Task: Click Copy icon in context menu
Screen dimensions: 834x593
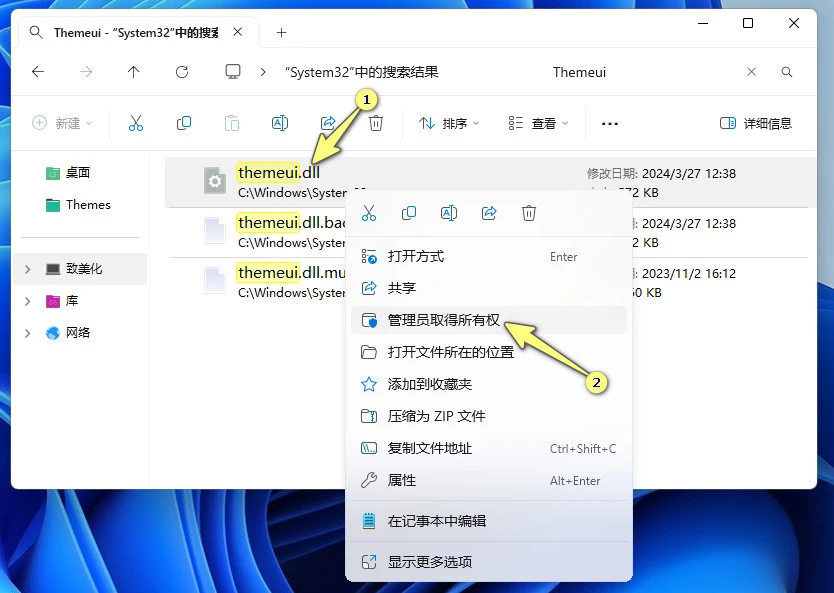Action: click(408, 213)
